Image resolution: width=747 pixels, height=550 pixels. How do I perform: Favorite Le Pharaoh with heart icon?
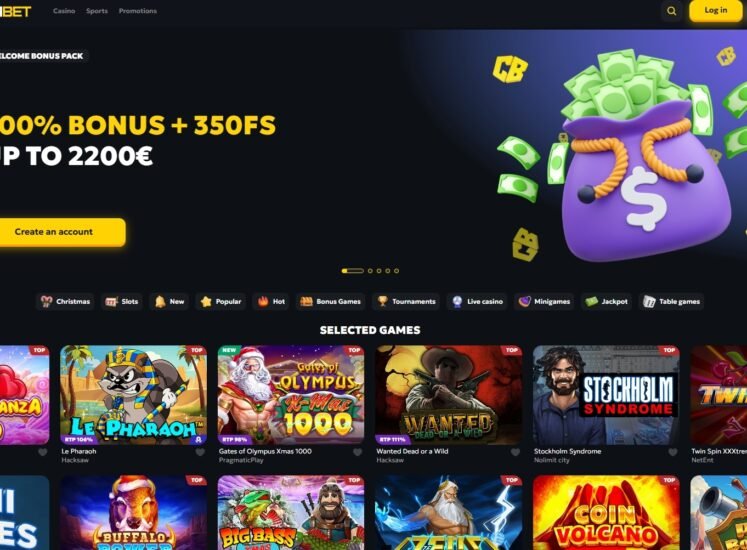pyautogui.click(x=200, y=452)
